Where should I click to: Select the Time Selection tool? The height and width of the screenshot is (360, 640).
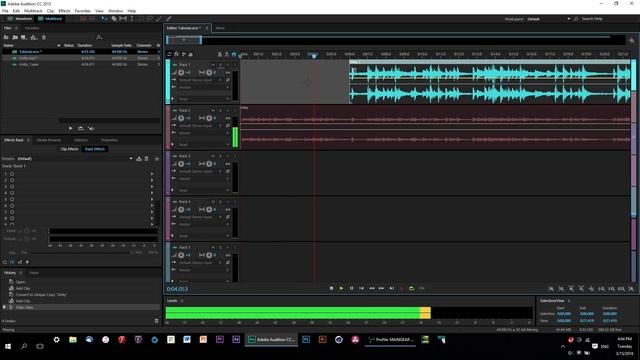point(131,19)
